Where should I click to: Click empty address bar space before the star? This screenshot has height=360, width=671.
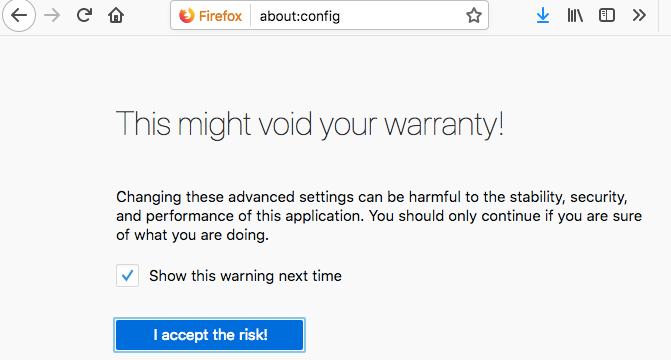(x=402, y=16)
